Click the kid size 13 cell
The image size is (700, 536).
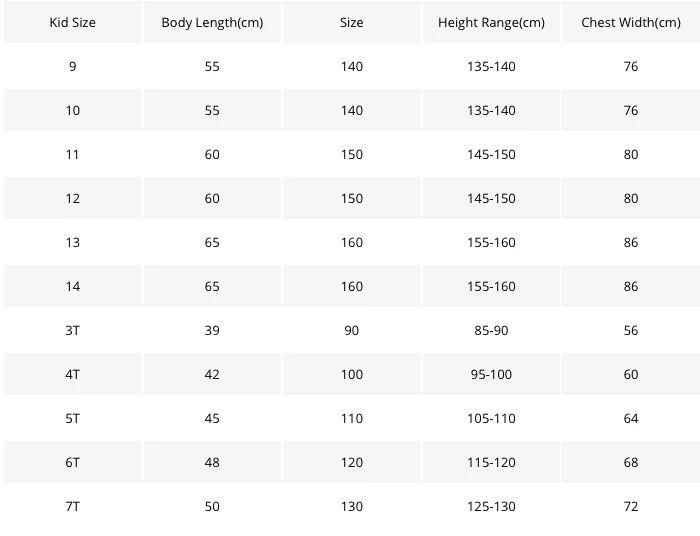(x=72, y=242)
